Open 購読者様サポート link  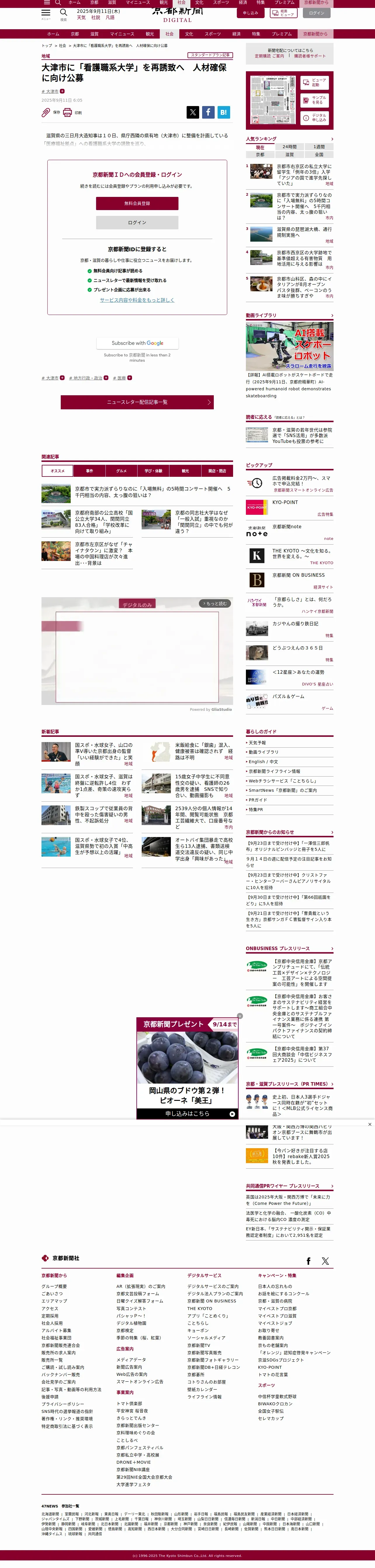(310, 56)
